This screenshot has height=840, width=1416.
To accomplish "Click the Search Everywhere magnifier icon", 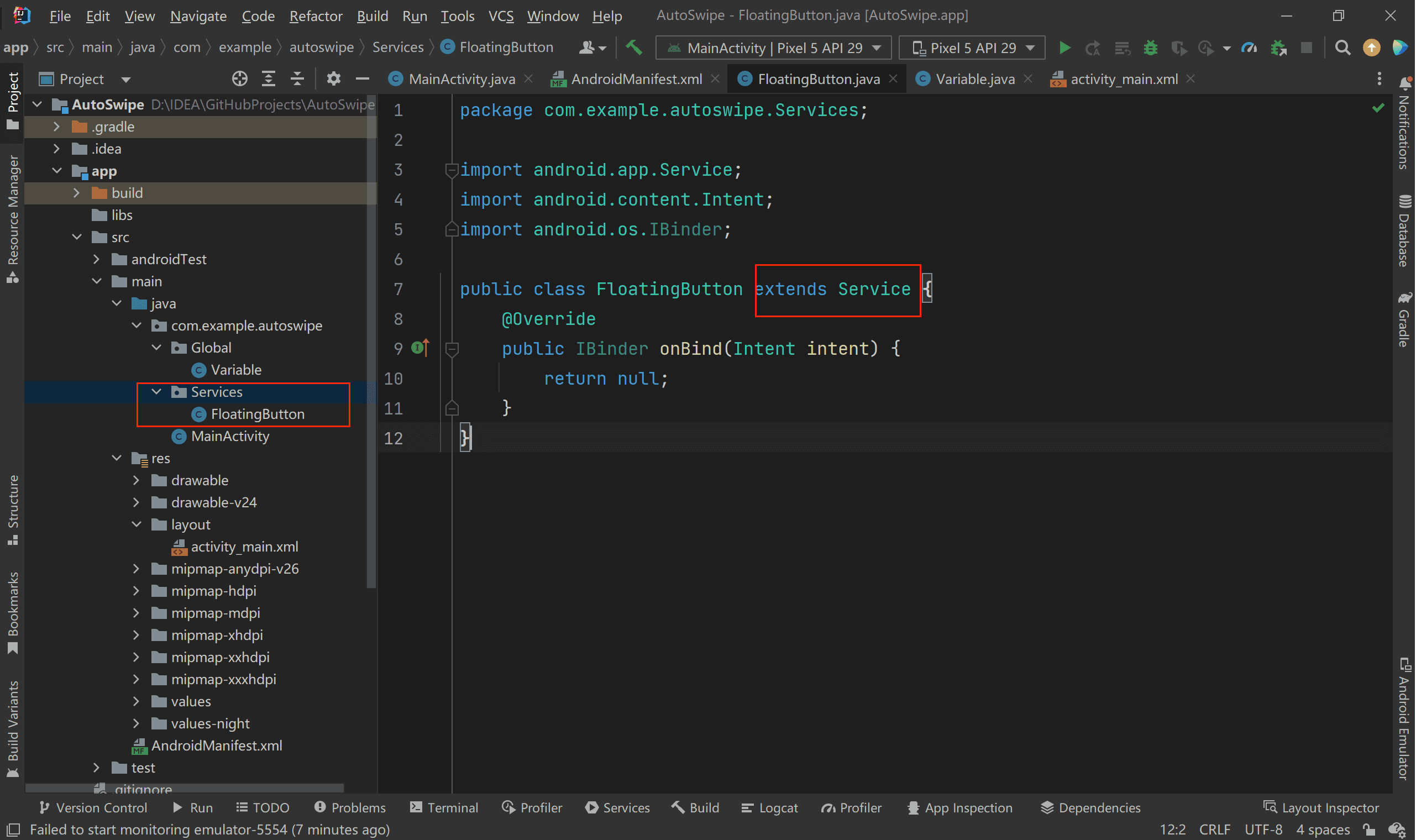I will click(x=1342, y=48).
